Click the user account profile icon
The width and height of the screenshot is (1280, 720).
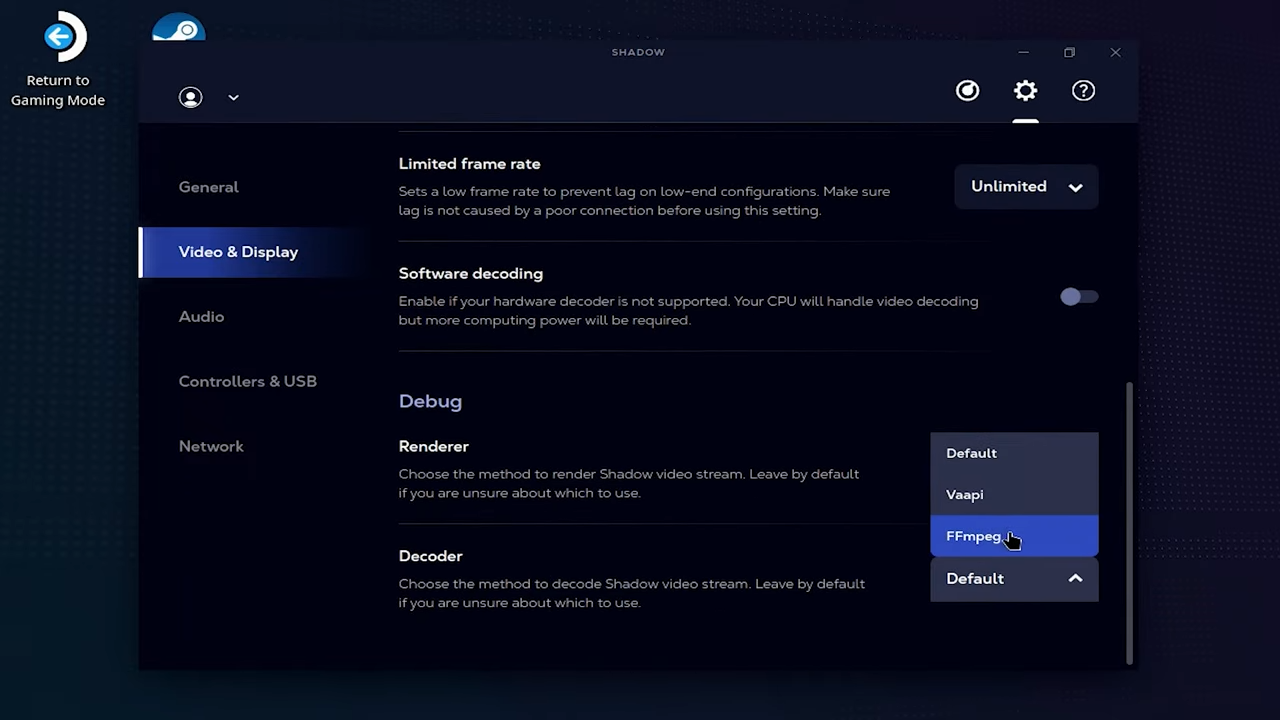pos(190,97)
